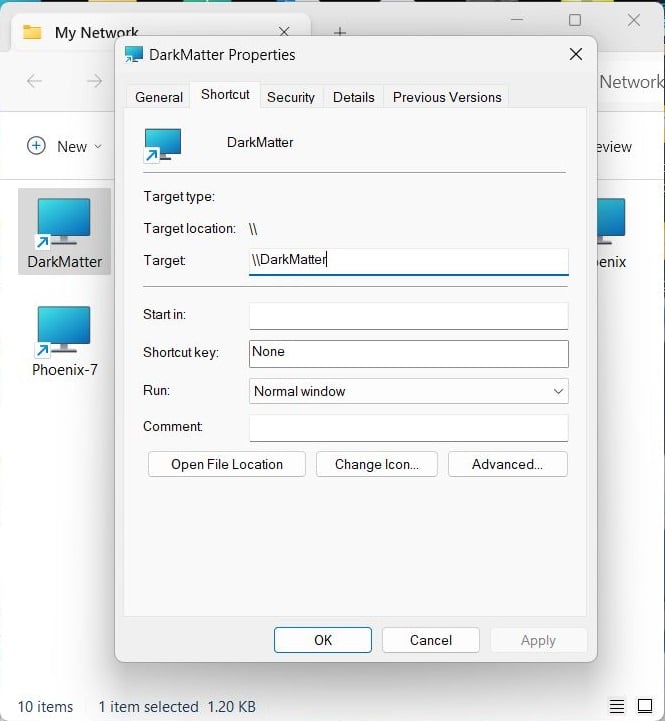Click the Explorer back arrow
The image size is (665, 721).
pyautogui.click(x=34, y=81)
